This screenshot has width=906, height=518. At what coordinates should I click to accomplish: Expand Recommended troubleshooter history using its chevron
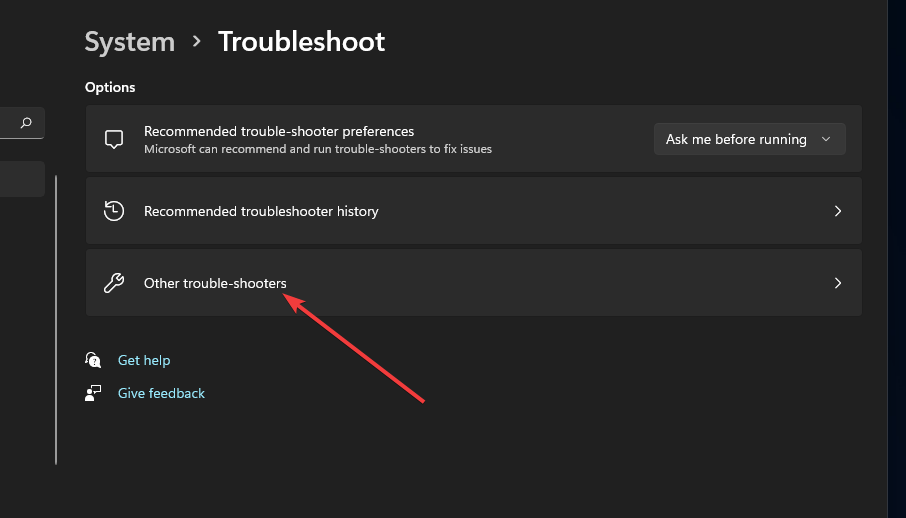pos(838,211)
